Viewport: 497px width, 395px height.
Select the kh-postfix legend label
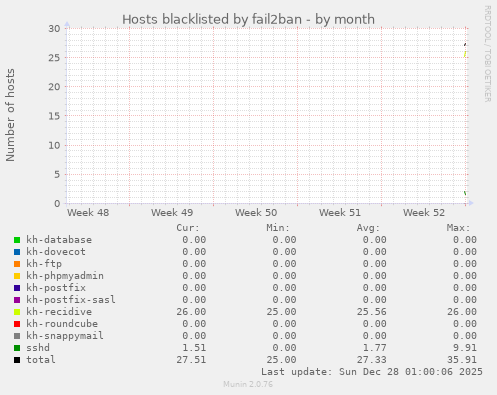click(x=56, y=288)
